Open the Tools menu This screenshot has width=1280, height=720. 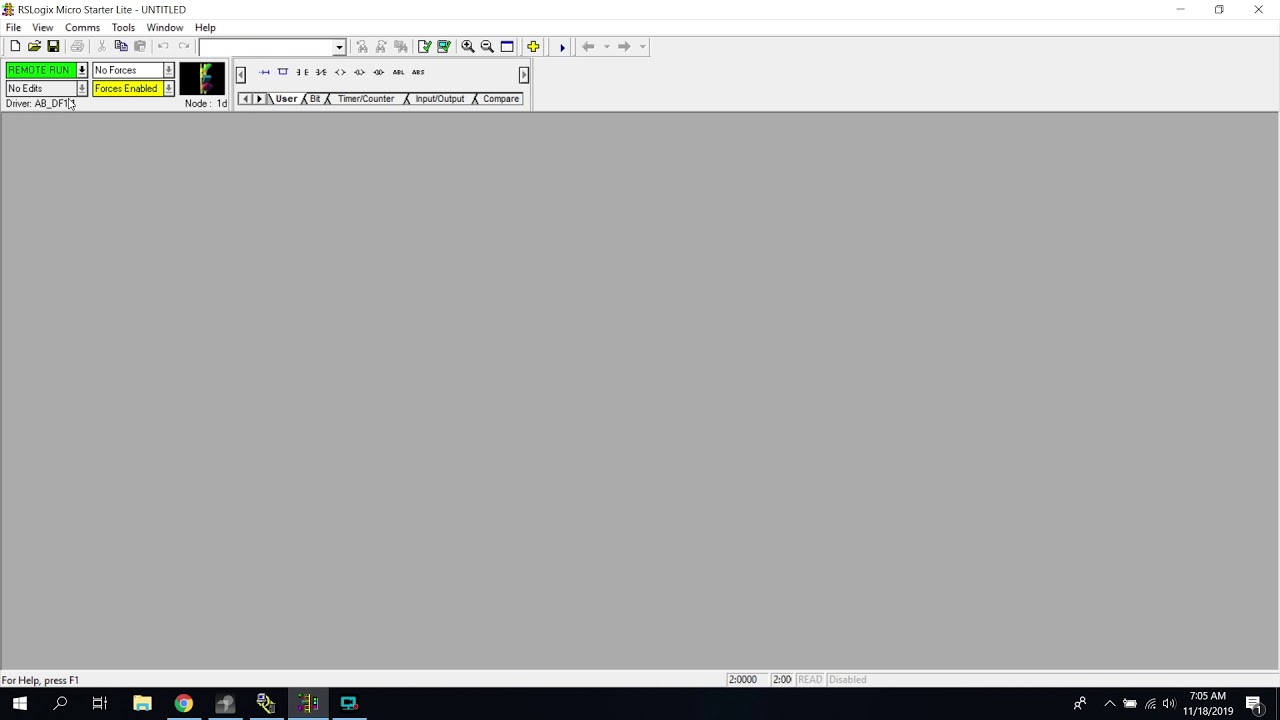(x=123, y=27)
